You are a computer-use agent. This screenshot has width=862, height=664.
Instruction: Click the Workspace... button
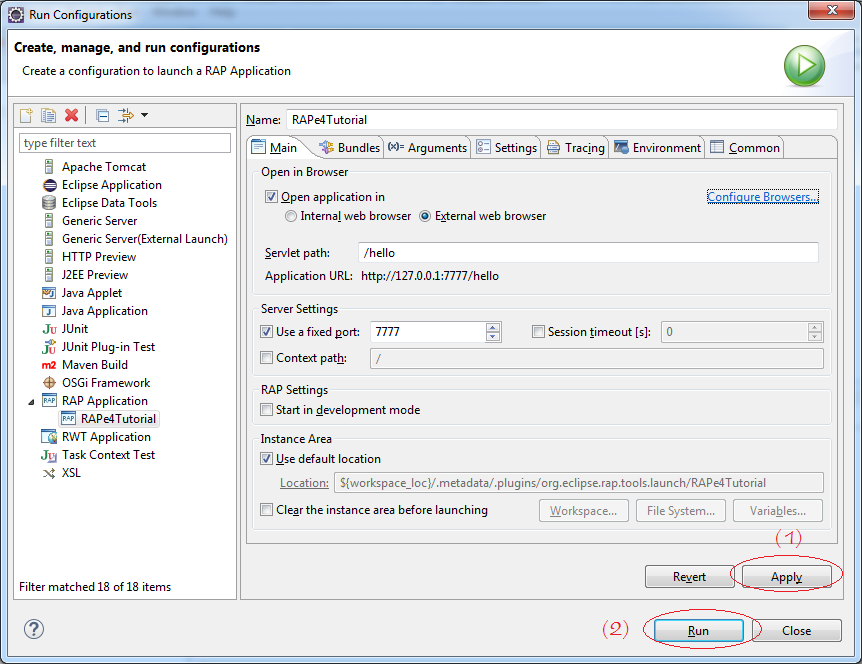(x=584, y=511)
